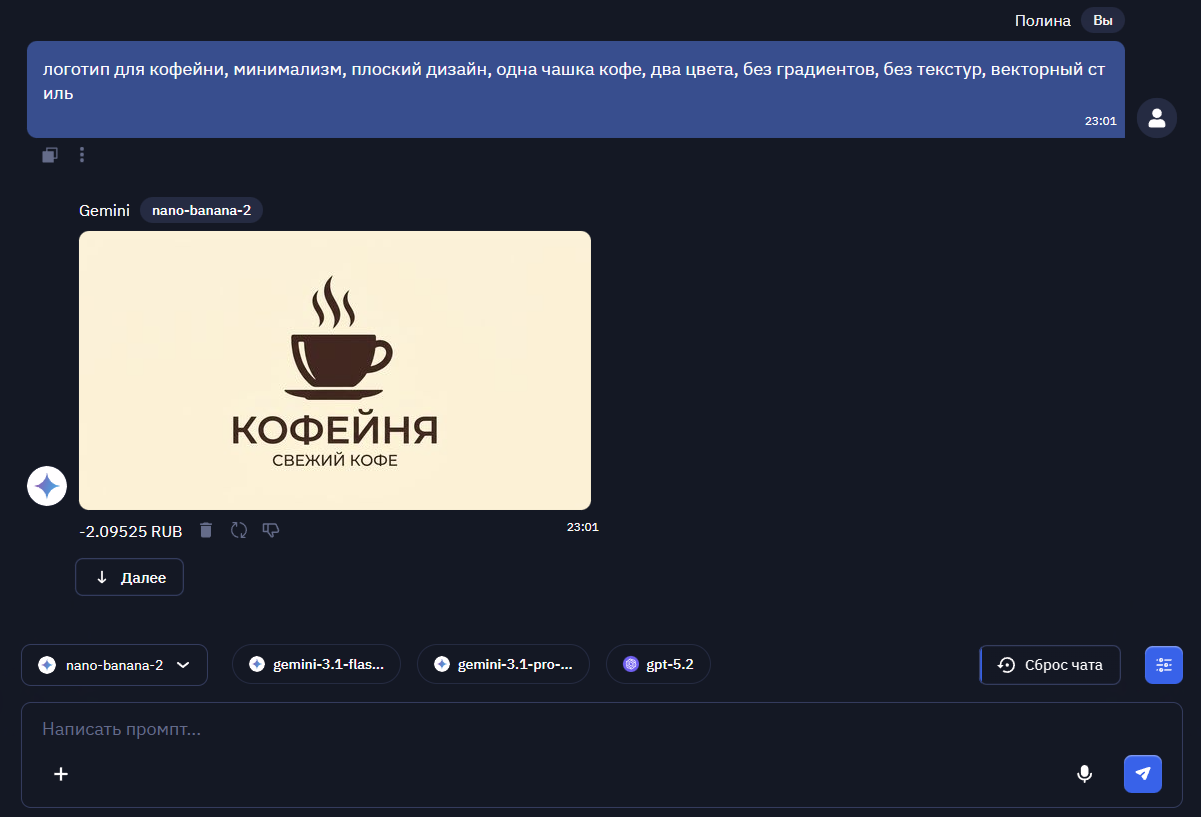
Task: Click the -2.09525 RUB cost label
Action: tap(131, 531)
